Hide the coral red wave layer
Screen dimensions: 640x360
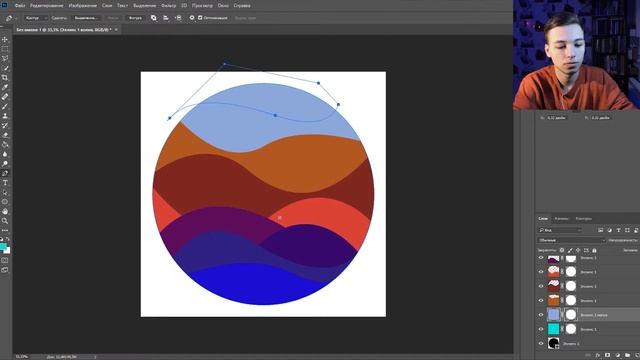541,272
